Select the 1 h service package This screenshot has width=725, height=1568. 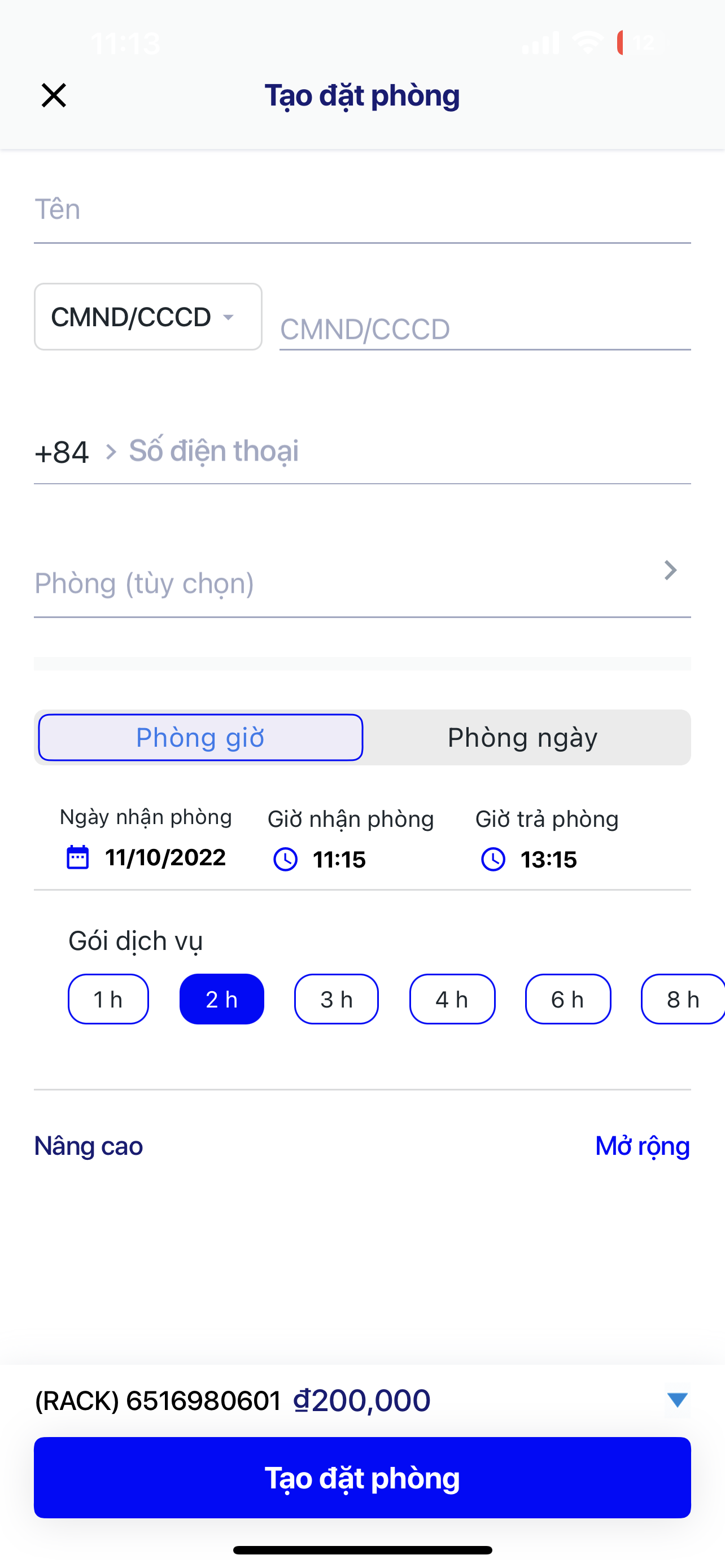point(108,1000)
